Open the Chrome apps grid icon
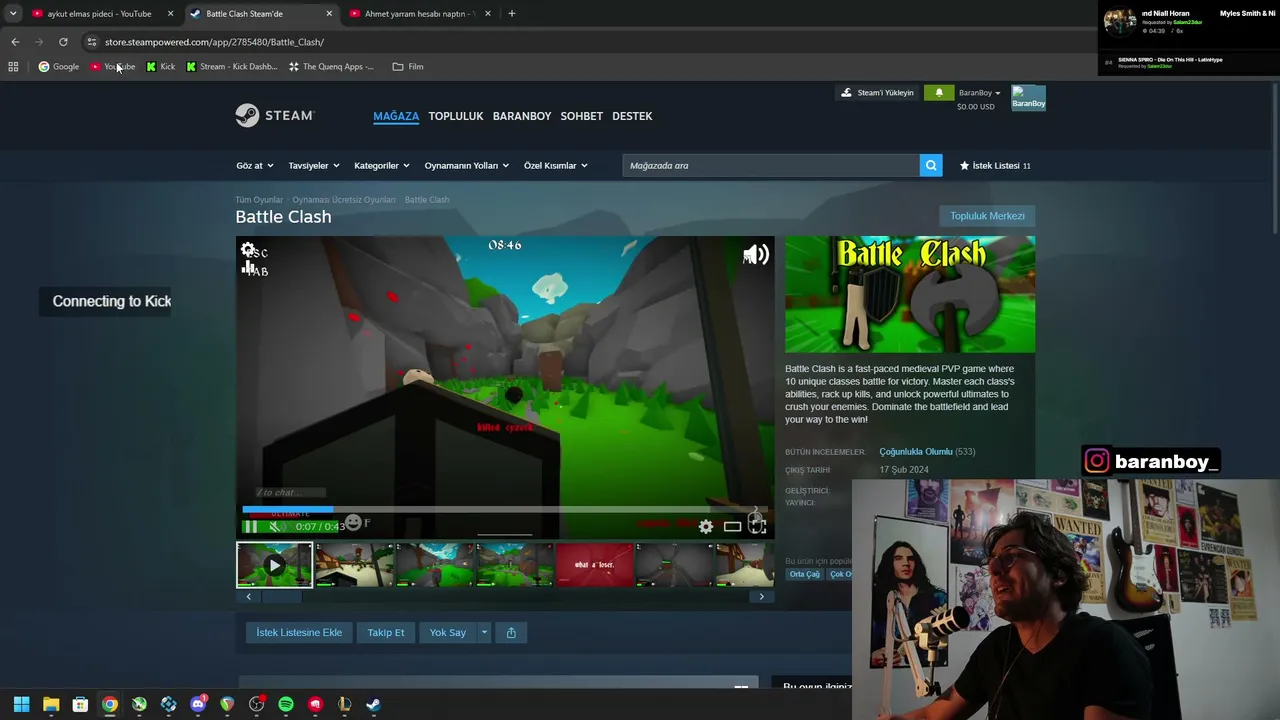1280x720 pixels. pos(13,67)
